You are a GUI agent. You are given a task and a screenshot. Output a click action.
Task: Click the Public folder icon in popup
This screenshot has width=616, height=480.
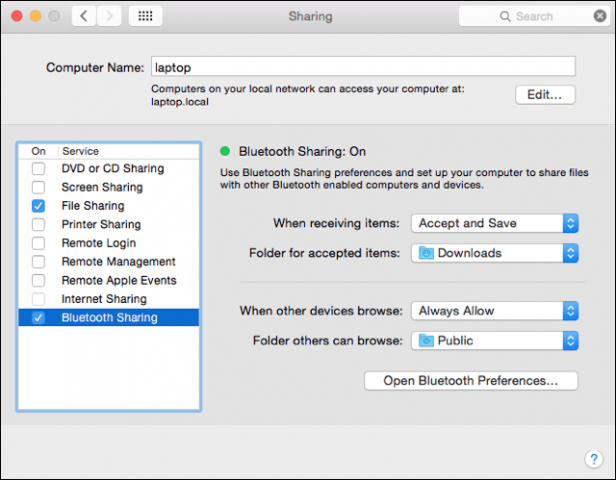pos(426,341)
